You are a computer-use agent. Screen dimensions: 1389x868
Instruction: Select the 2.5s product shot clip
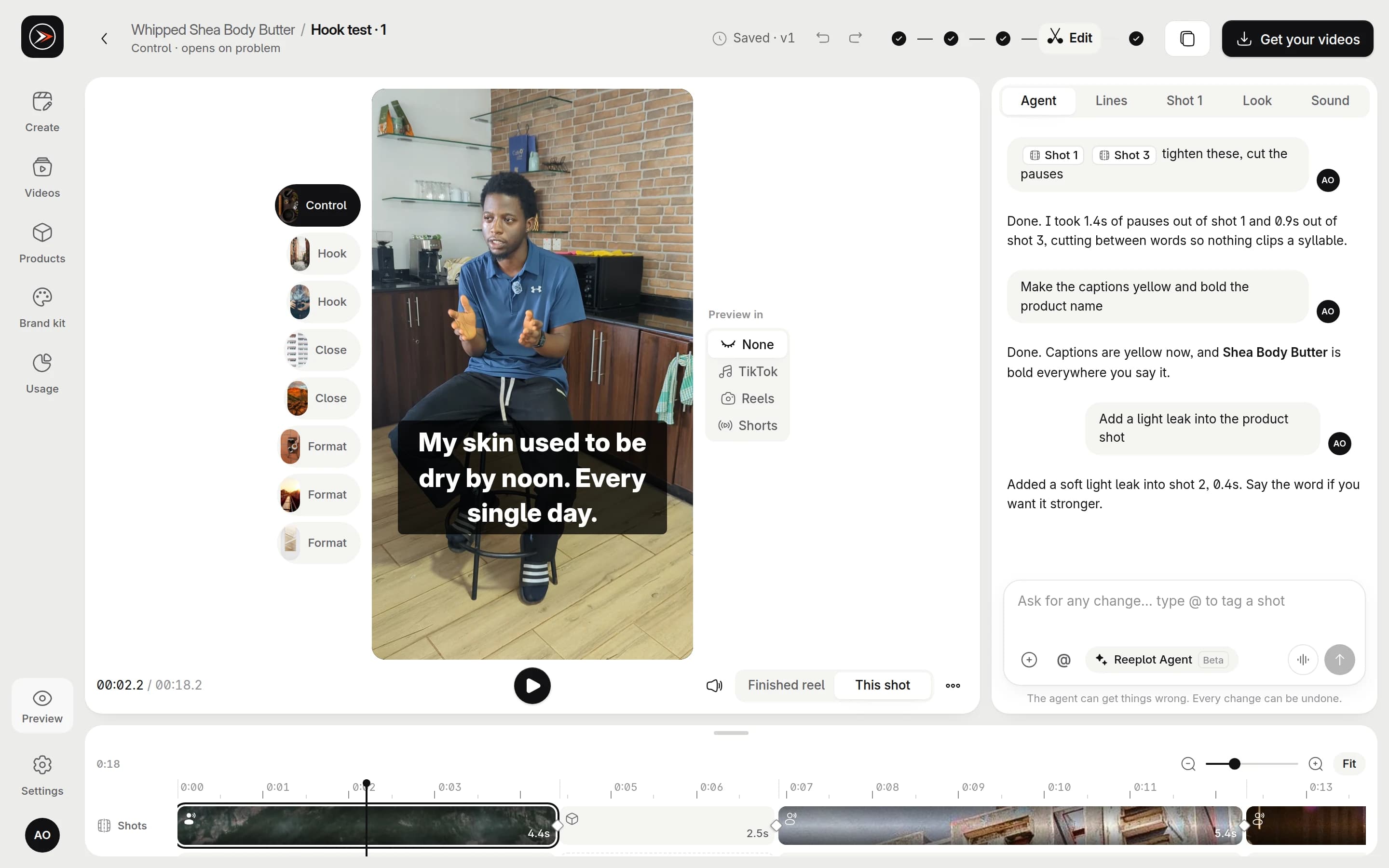[667, 825]
